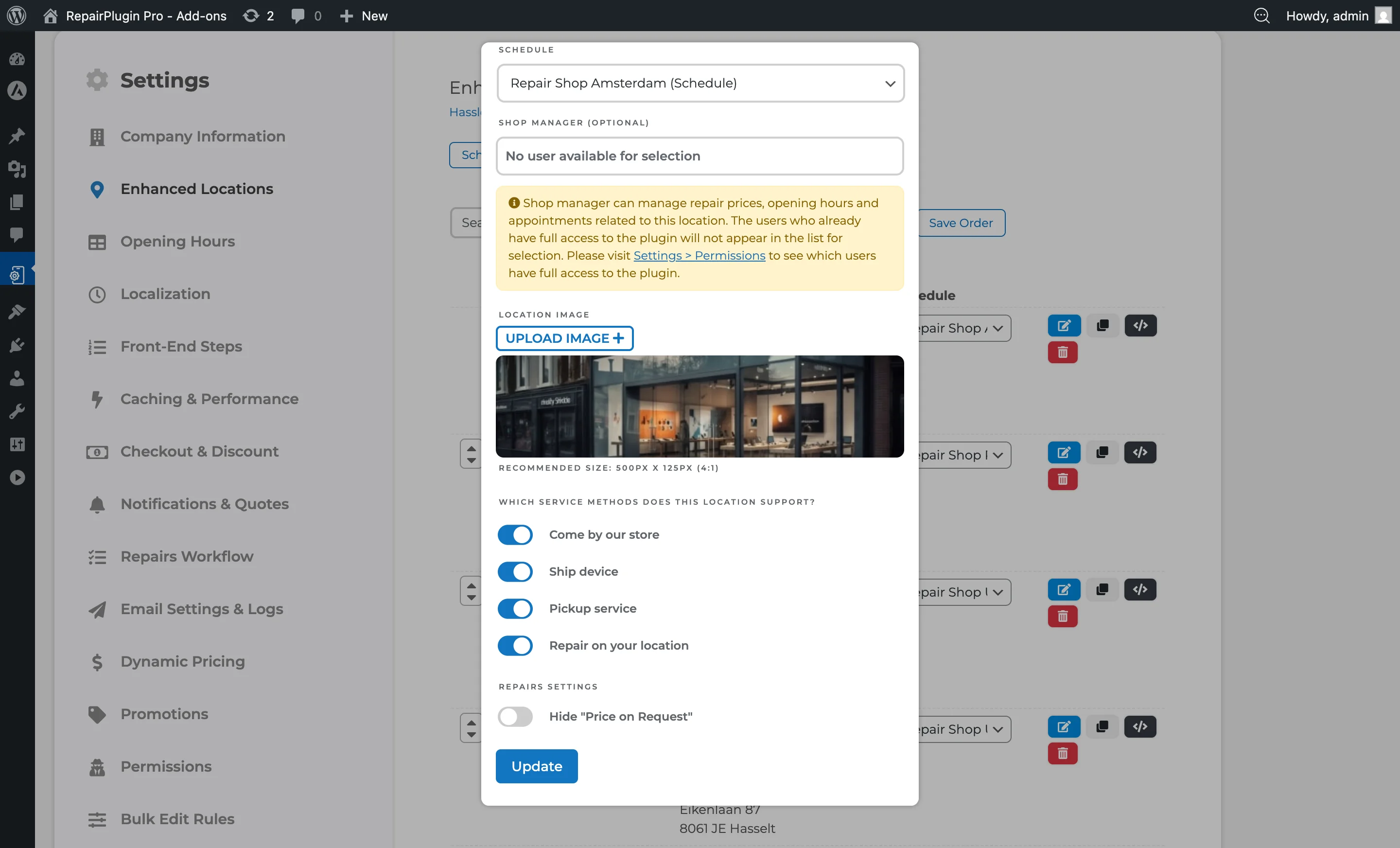Click the second row's duplicate icon

click(x=1102, y=453)
